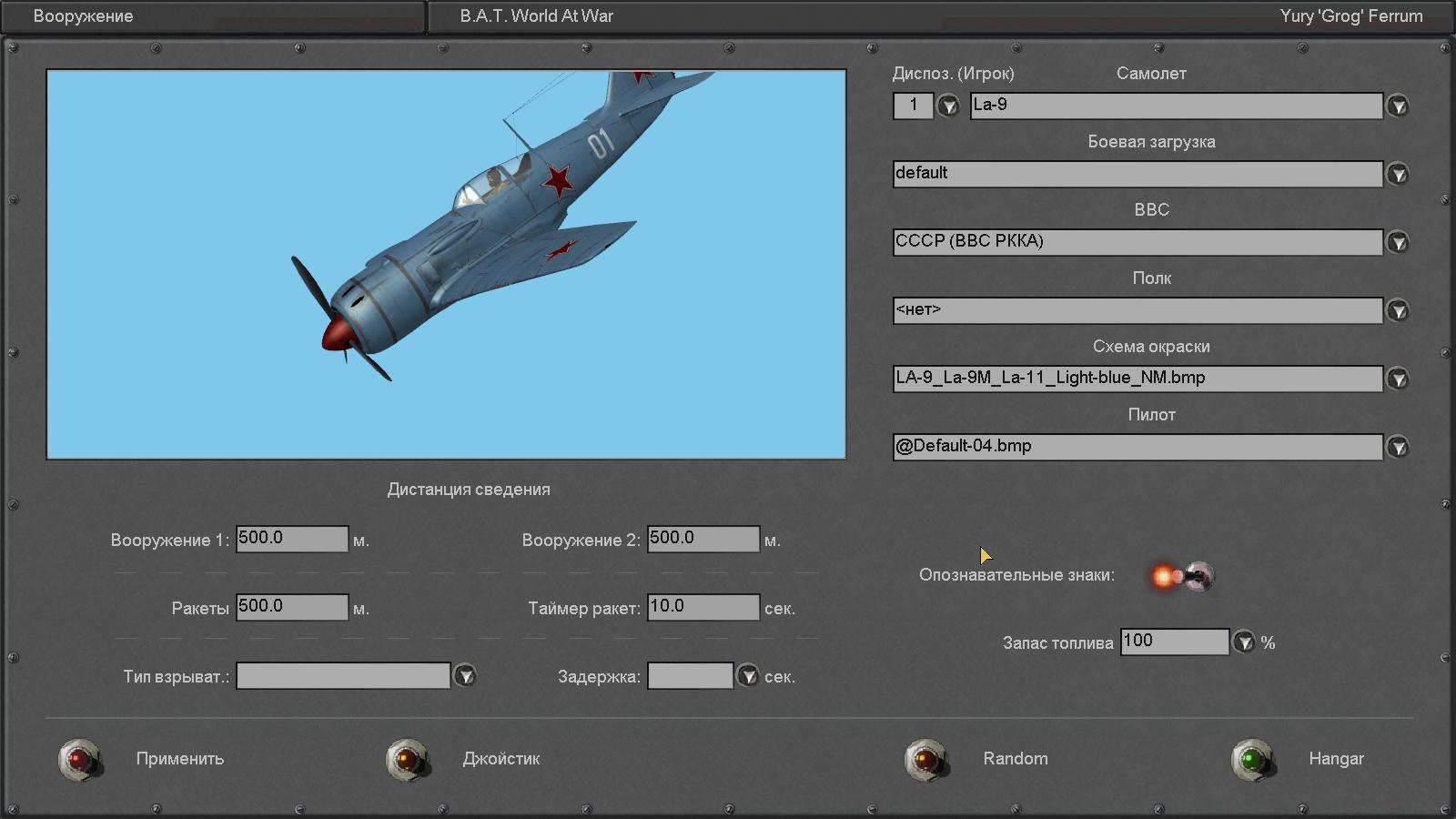Image resolution: width=1456 pixels, height=819 pixels.
Task: Click the Вооружение 2 distance field
Action: tap(703, 539)
